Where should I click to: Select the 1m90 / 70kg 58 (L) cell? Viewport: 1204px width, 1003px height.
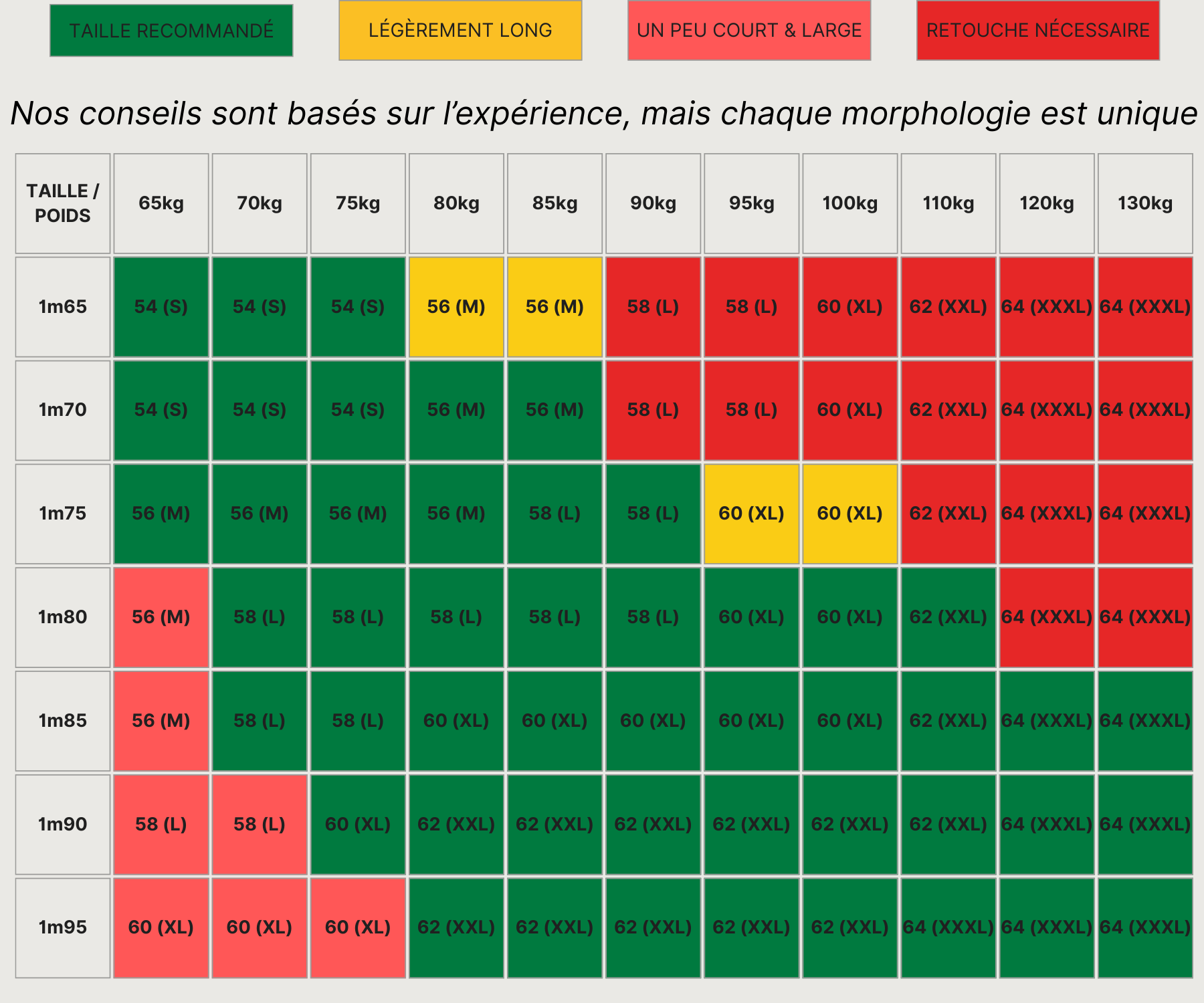[x=260, y=824]
